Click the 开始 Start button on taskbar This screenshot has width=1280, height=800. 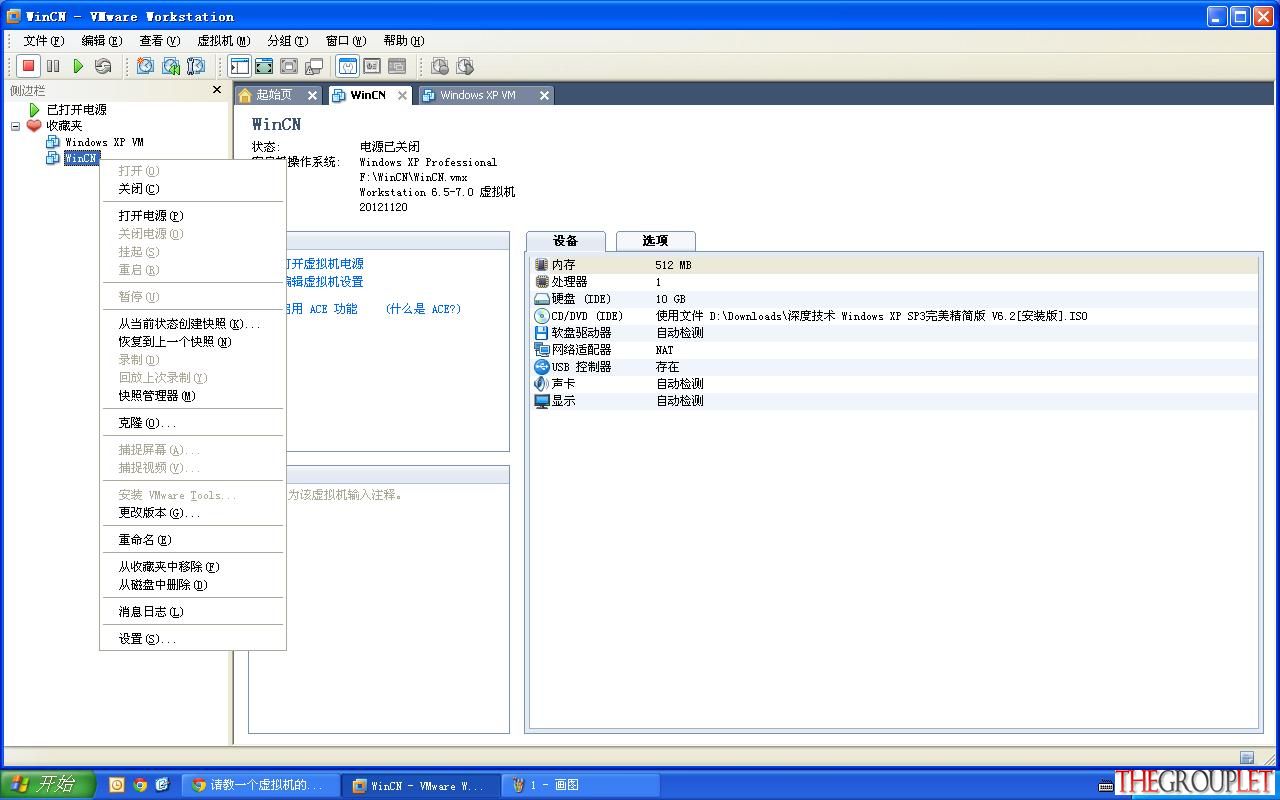(47, 785)
